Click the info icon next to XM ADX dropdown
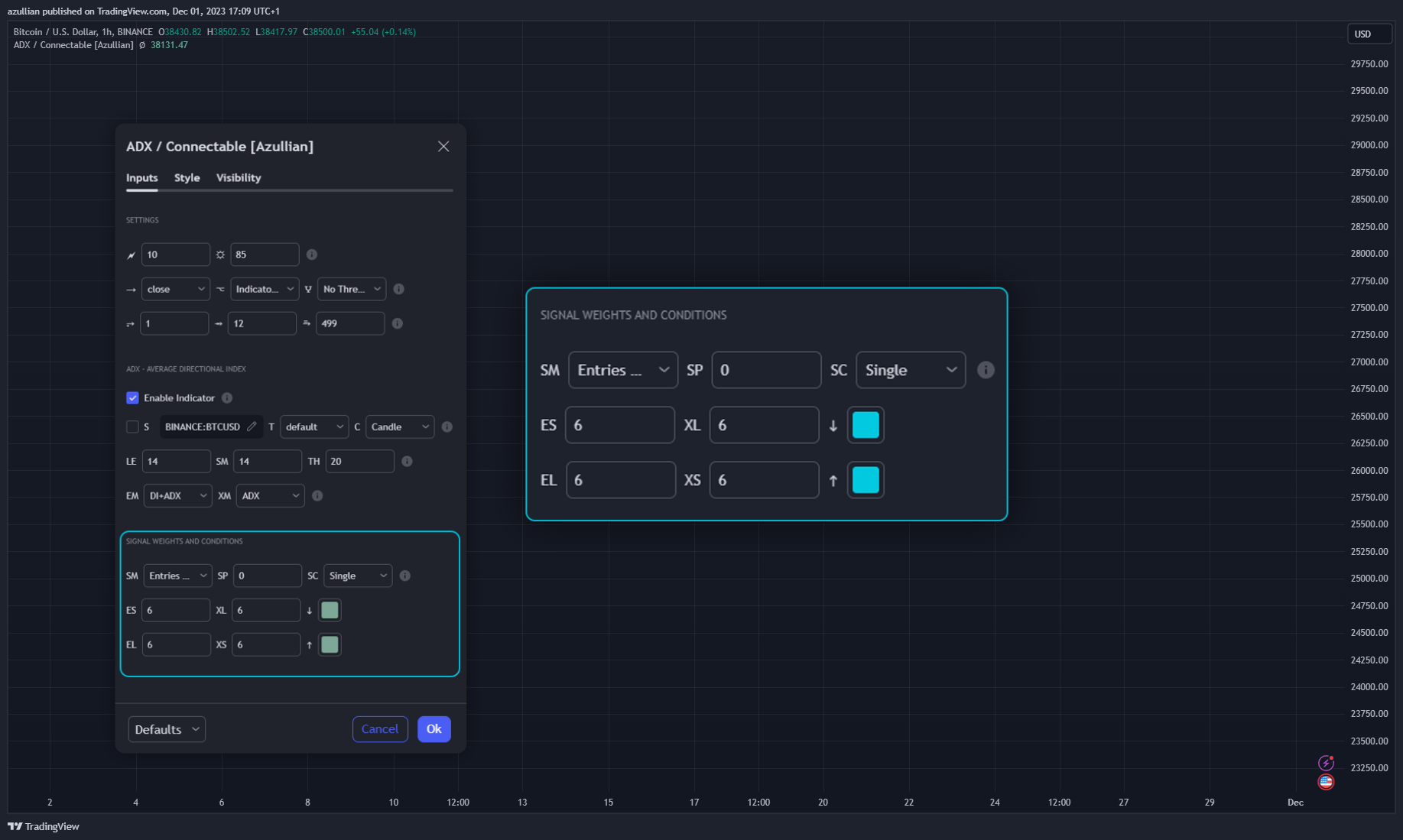This screenshot has width=1403, height=840. [x=317, y=495]
